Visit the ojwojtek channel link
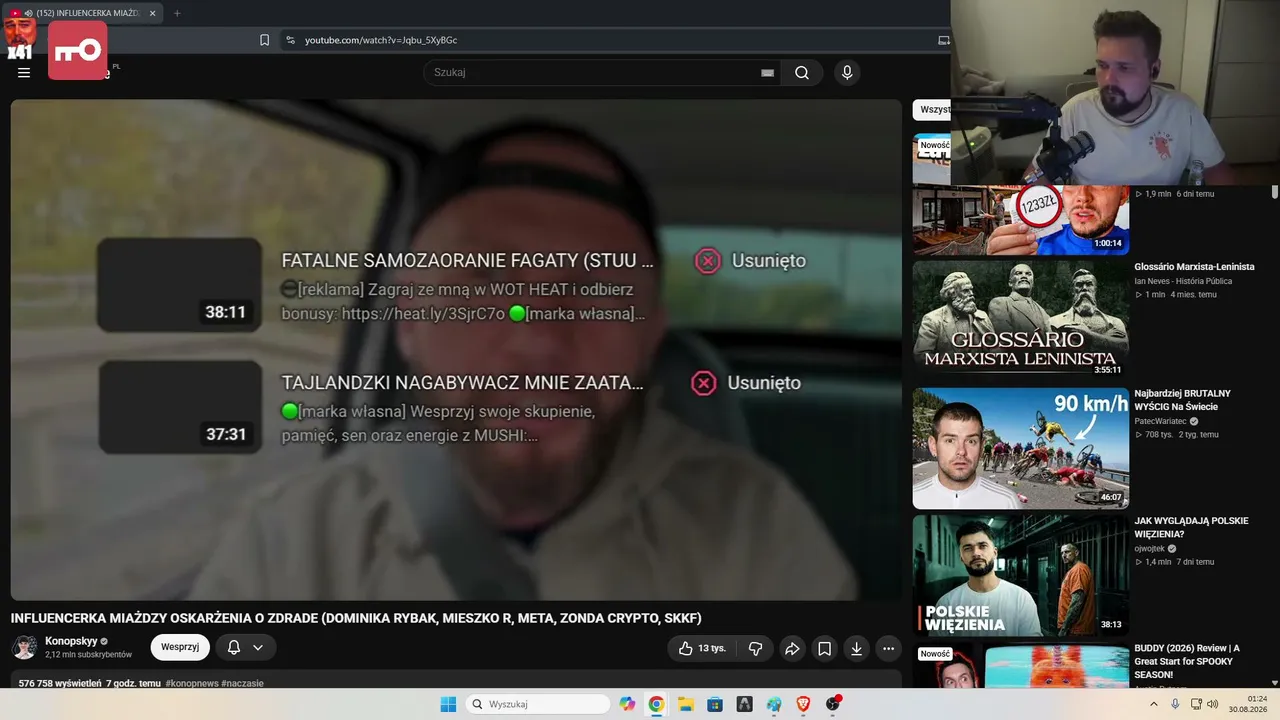Image resolution: width=1280 pixels, height=720 pixels. coord(1150,548)
